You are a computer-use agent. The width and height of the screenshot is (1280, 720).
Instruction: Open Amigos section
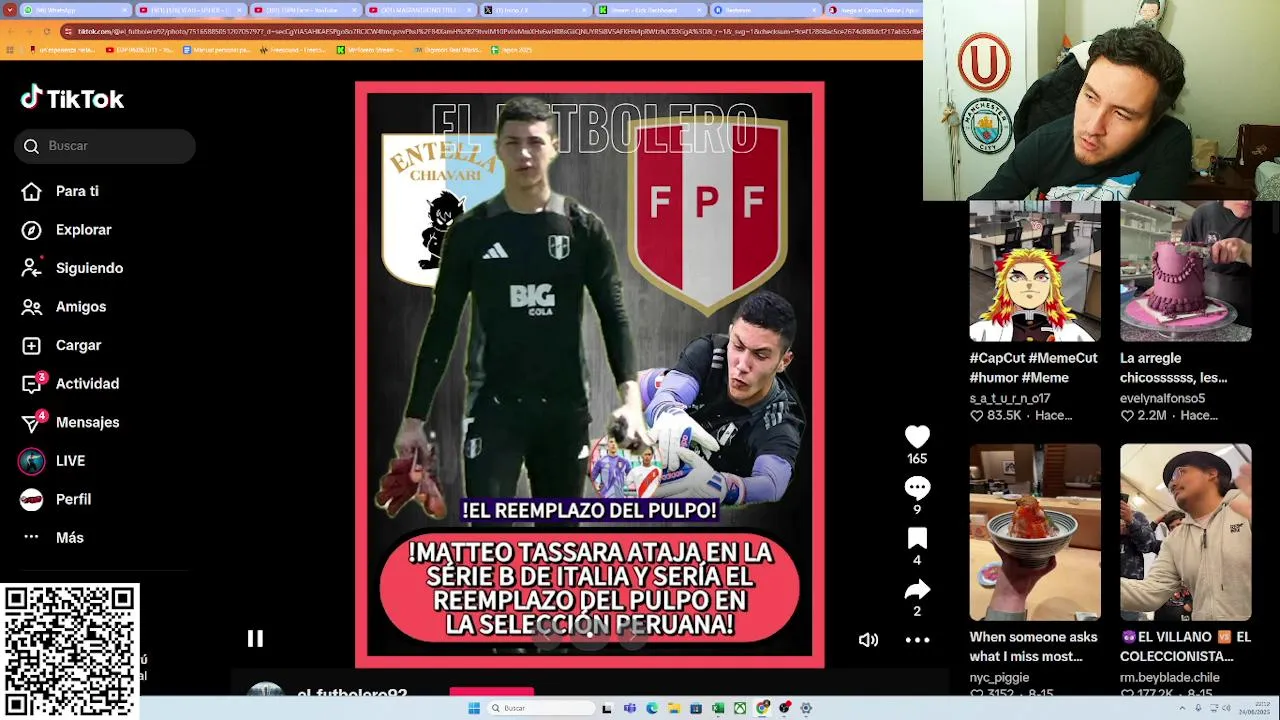pyautogui.click(x=81, y=307)
